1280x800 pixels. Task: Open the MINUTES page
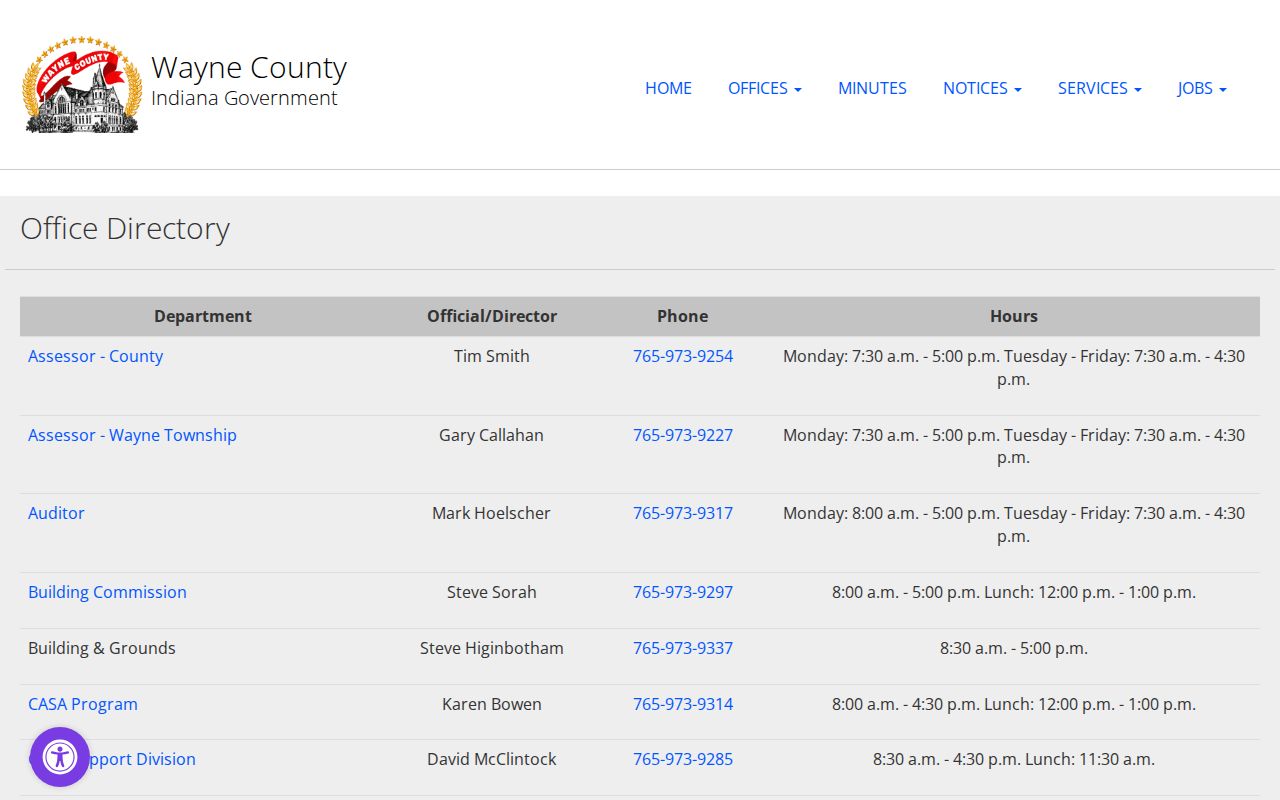pyautogui.click(x=872, y=88)
